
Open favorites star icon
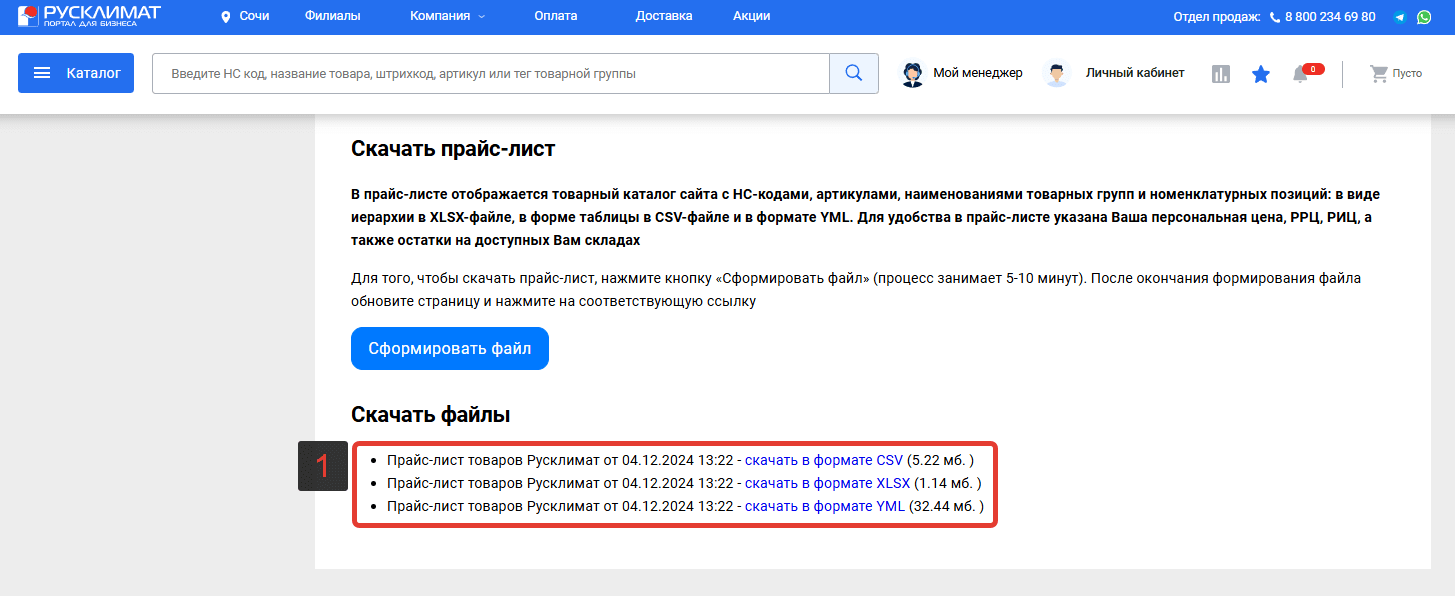click(x=1261, y=74)
